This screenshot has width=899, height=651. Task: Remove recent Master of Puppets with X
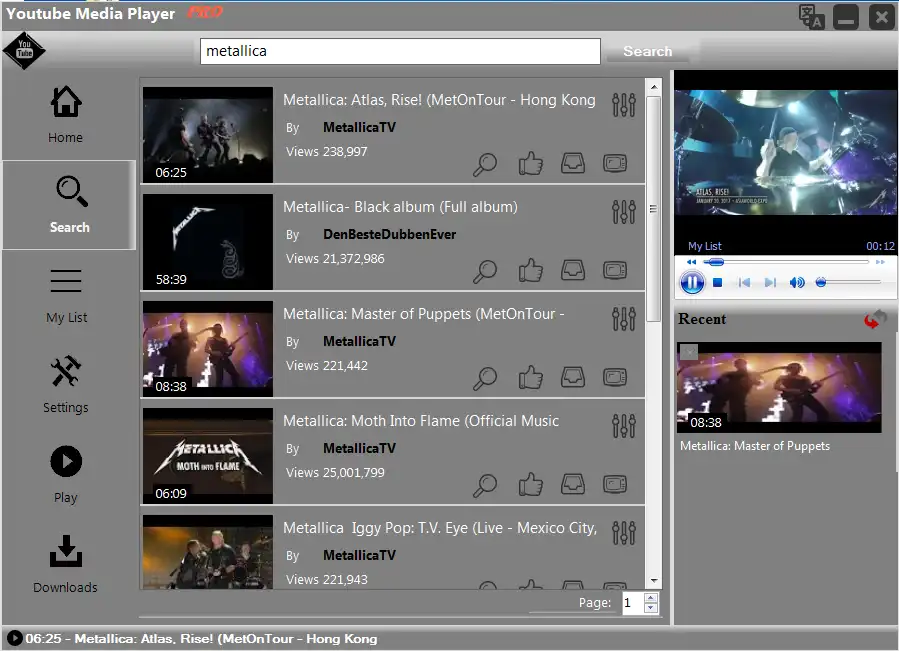coord(689,352)
